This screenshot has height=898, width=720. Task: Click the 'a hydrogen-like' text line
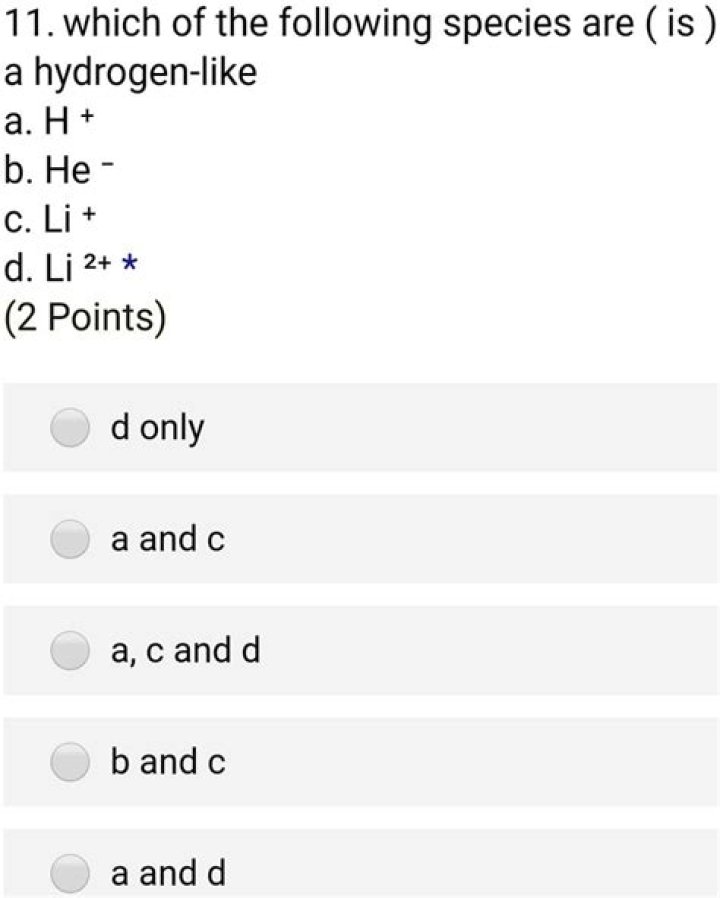(130, 72)
